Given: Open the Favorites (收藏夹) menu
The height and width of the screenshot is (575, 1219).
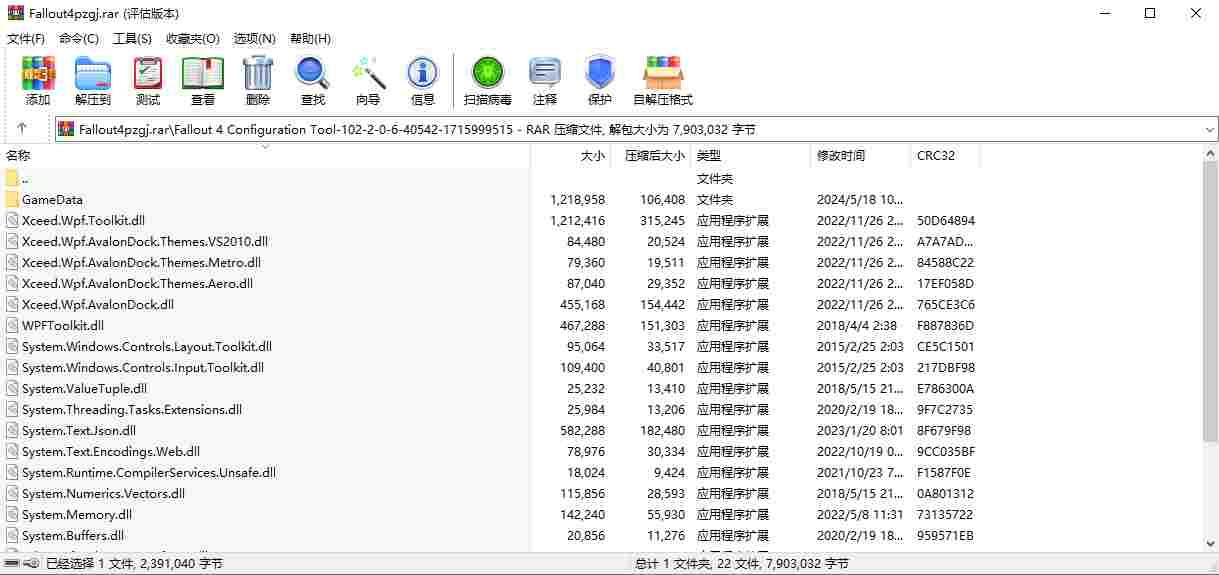Looking at the screenshot, I should point(193,38).
